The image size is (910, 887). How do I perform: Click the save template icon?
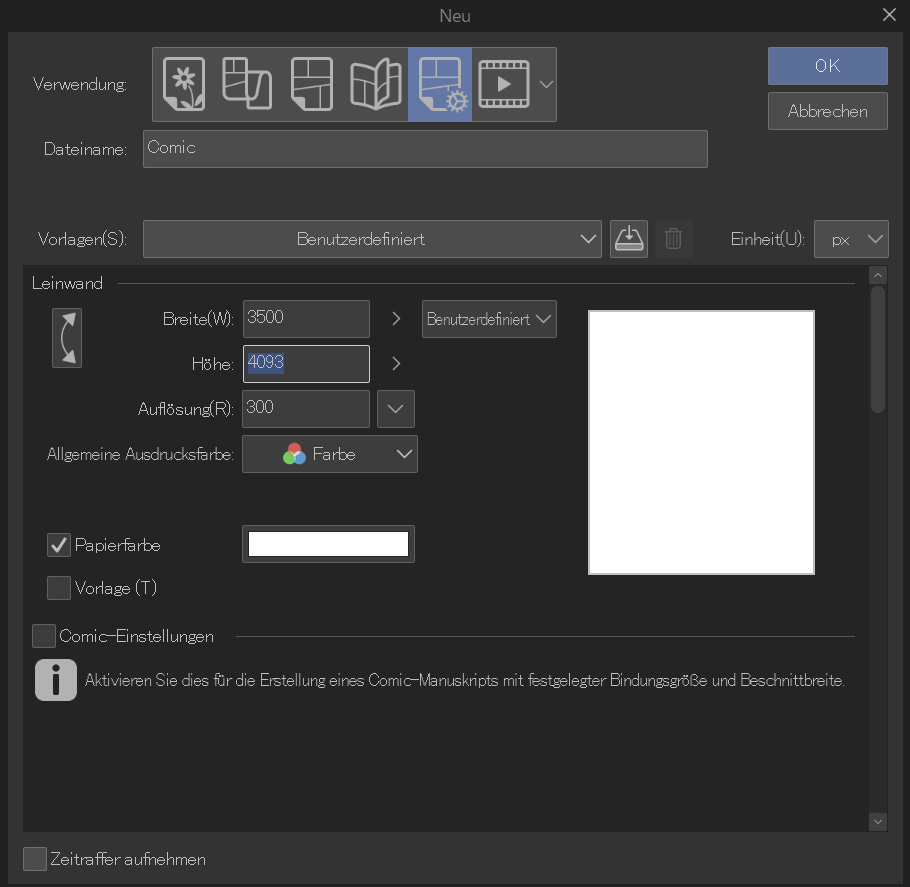click(629, 239)
